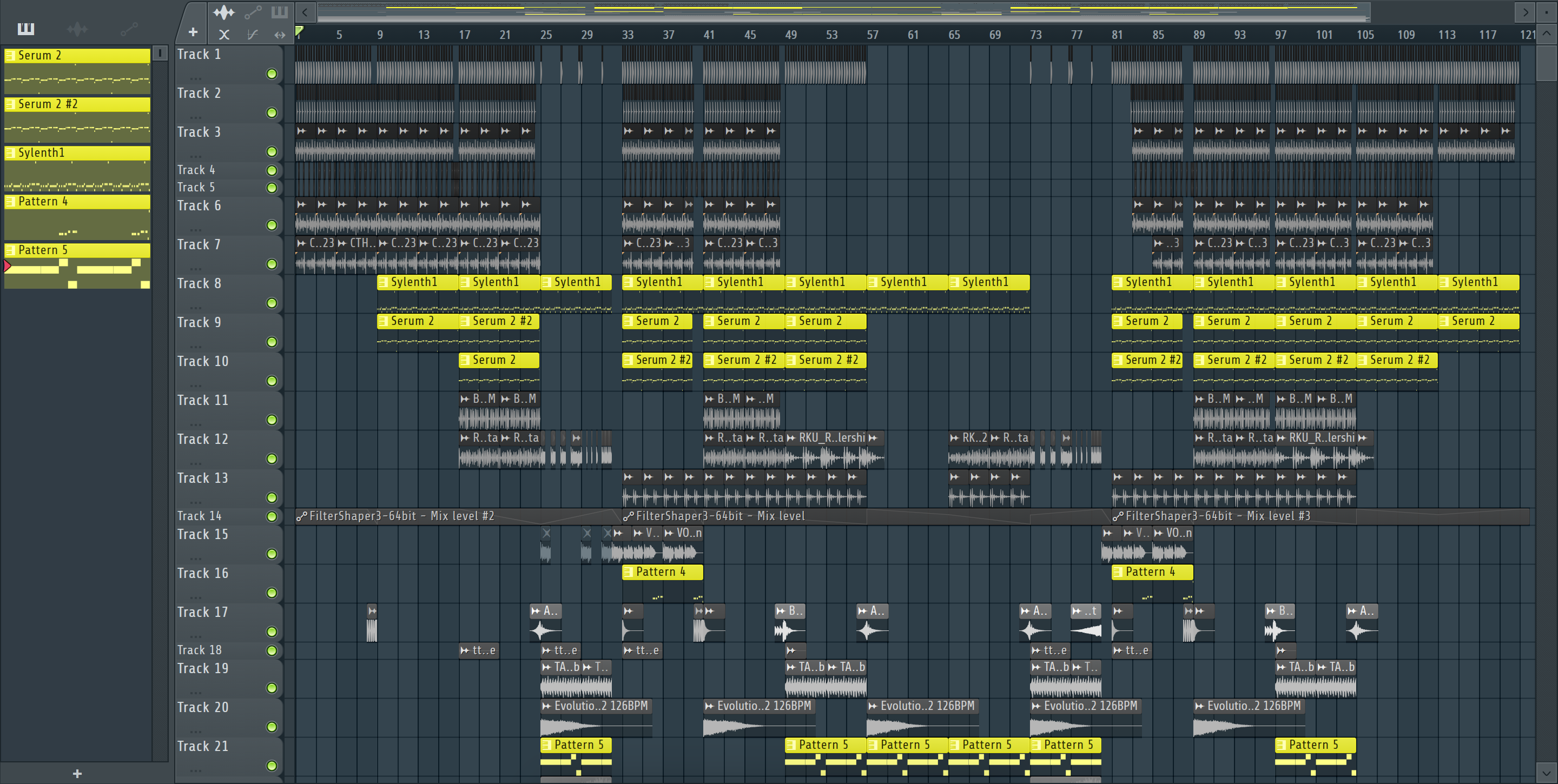Click the picker play position red arrow
This screenshot has width=1558, height=784.
pyautogui.click(x=7, y=266)
